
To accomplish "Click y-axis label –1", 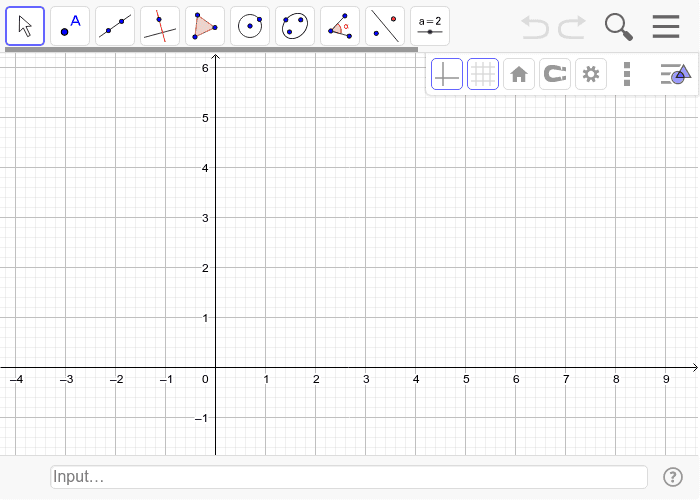I will pos(202,418).
